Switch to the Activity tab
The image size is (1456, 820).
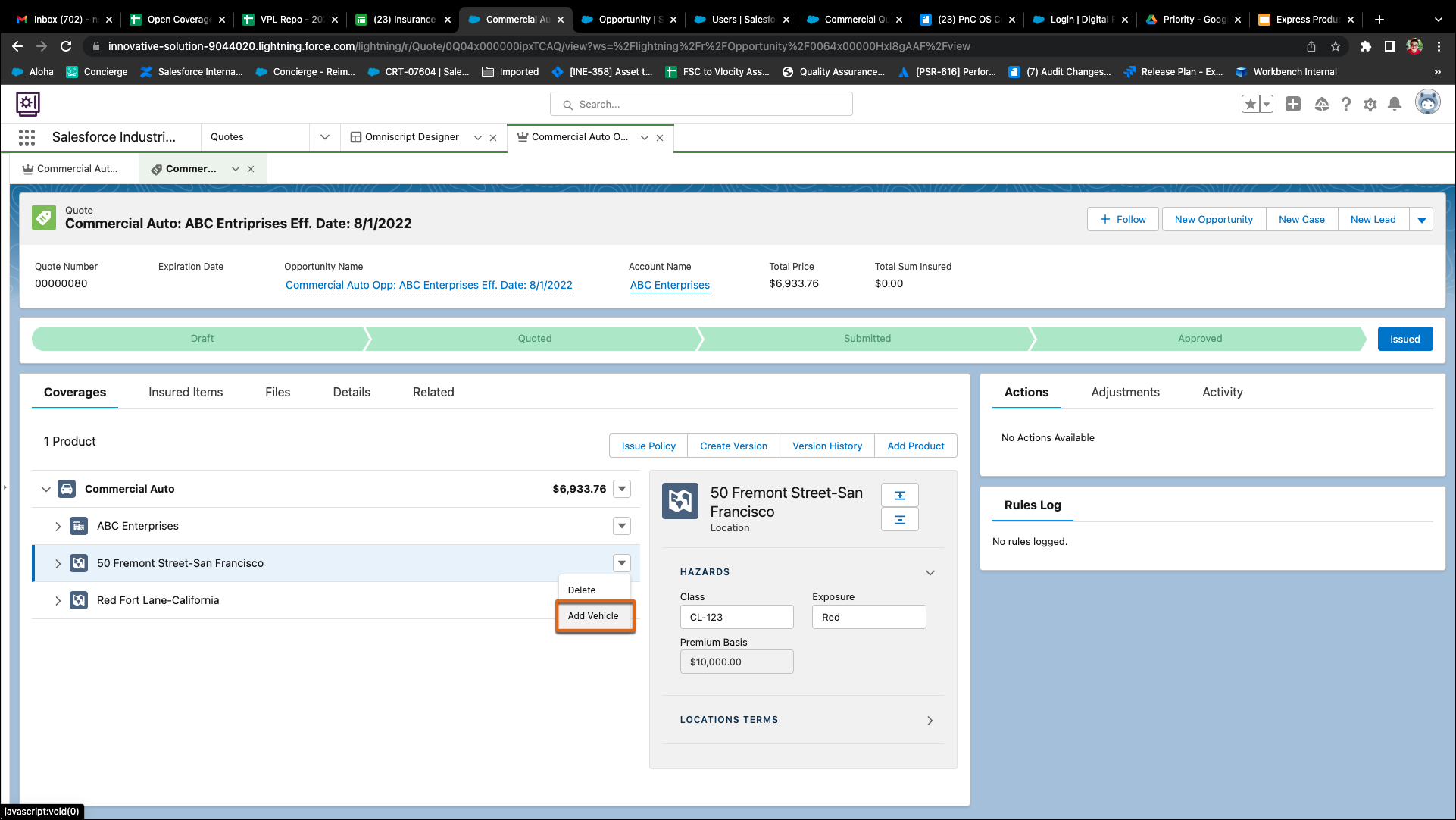1223,393
